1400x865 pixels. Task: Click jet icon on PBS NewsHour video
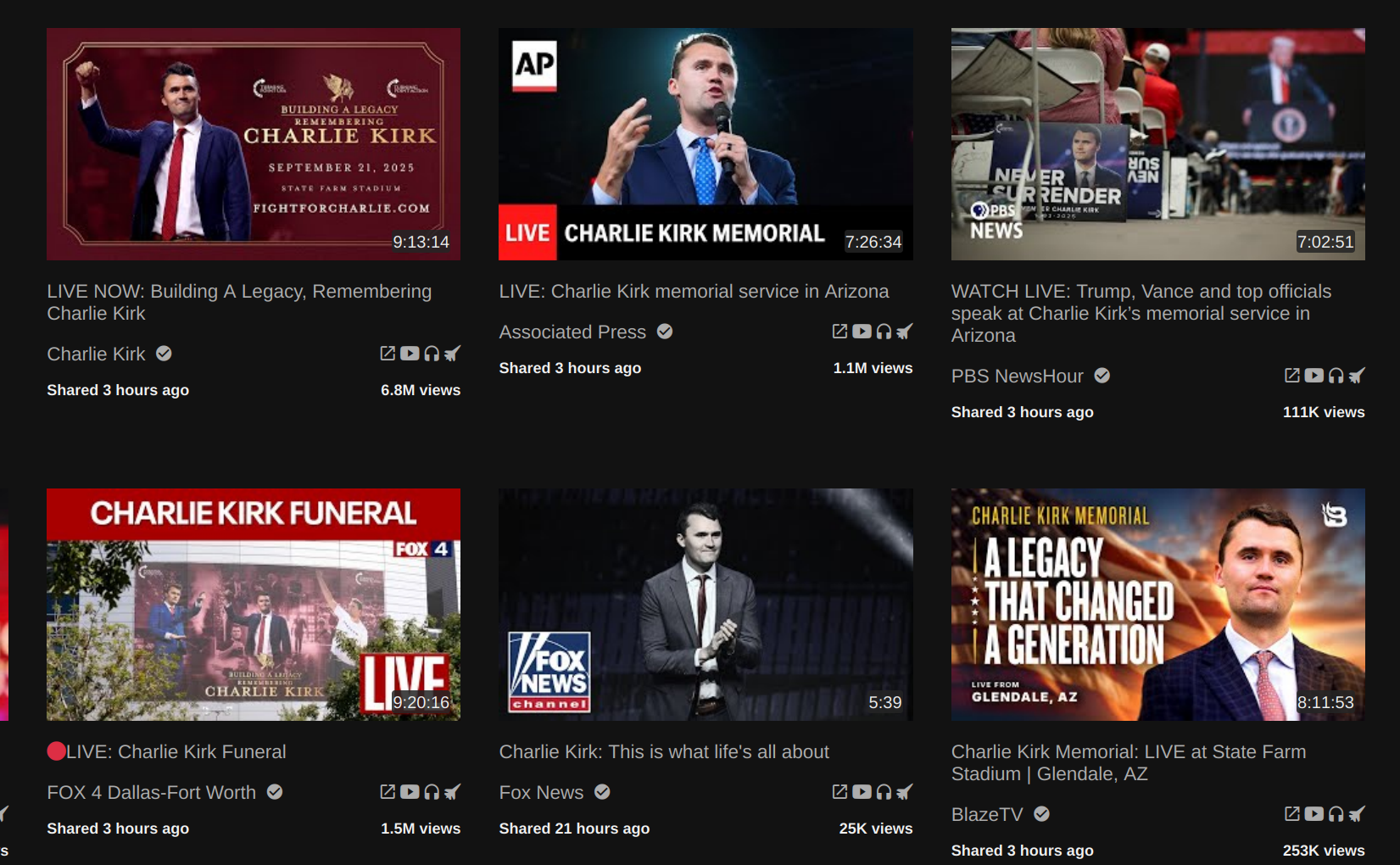[x=1357, y=376]
